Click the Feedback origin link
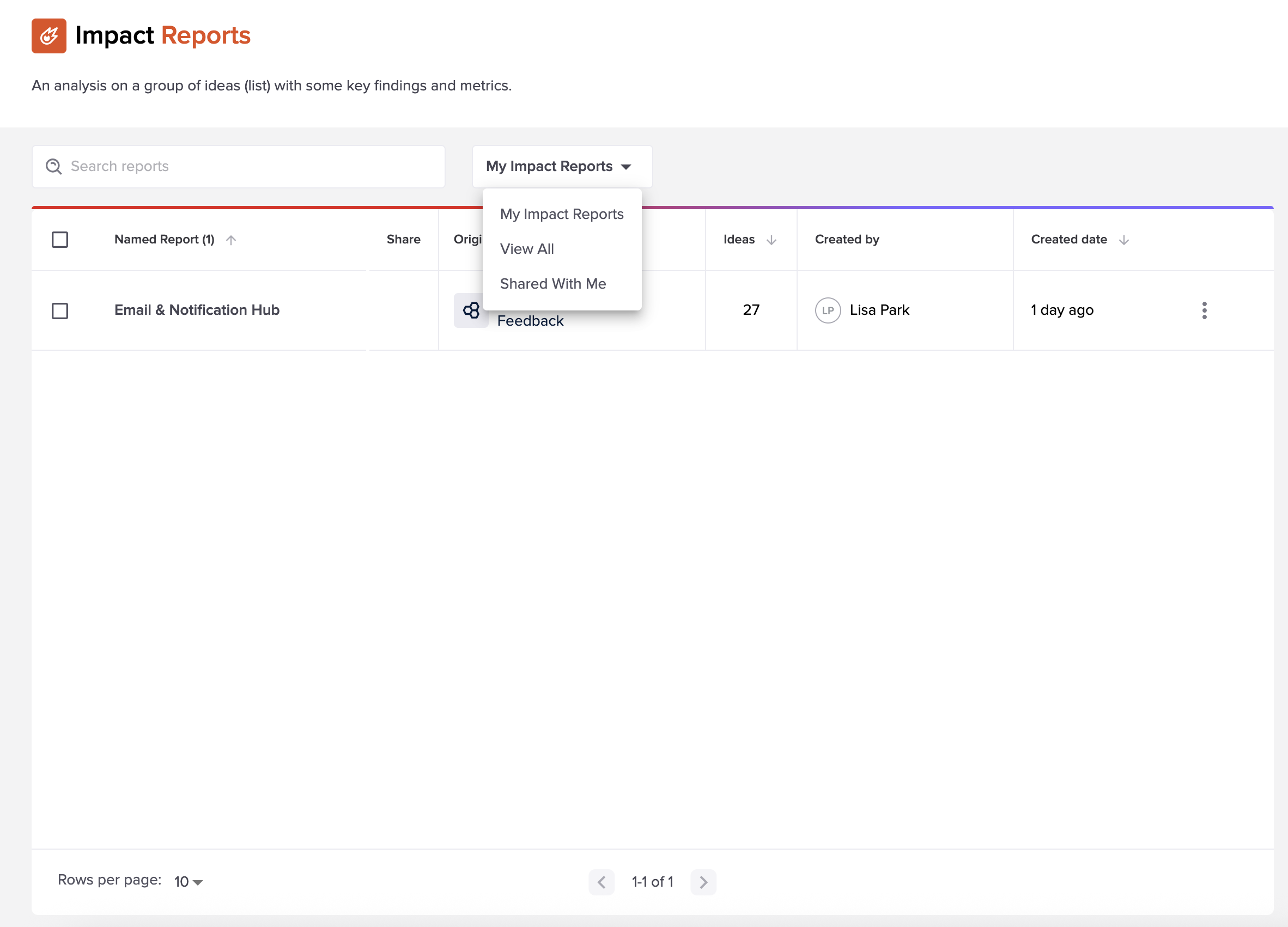This screenshot has height=927, width=1288. point(530,321)
